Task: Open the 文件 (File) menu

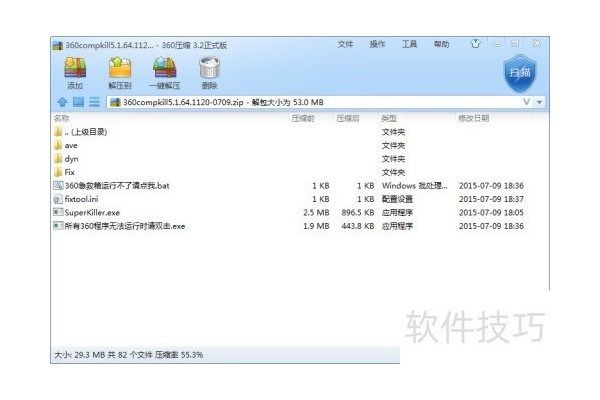Action: pos(345,44)
